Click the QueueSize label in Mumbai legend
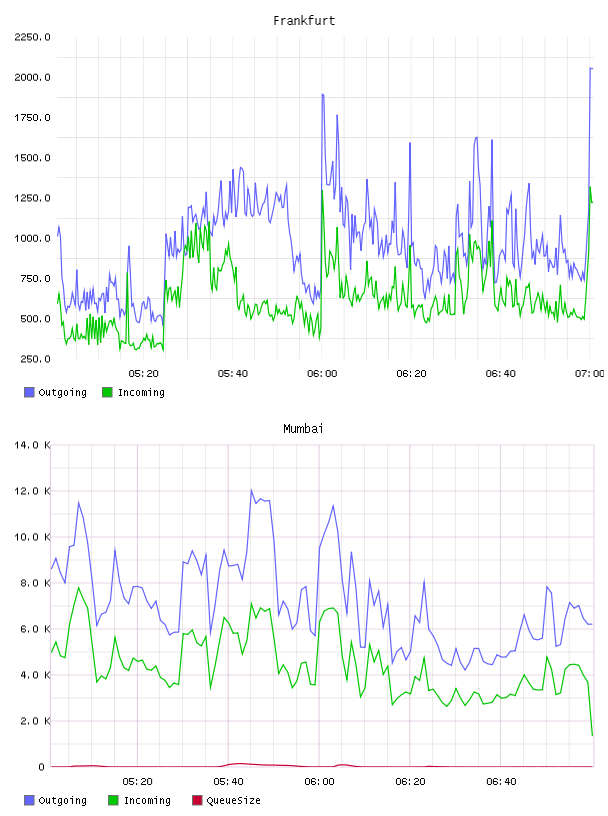The width and height of the screenshot is (608, 816). tap(233, 801)
